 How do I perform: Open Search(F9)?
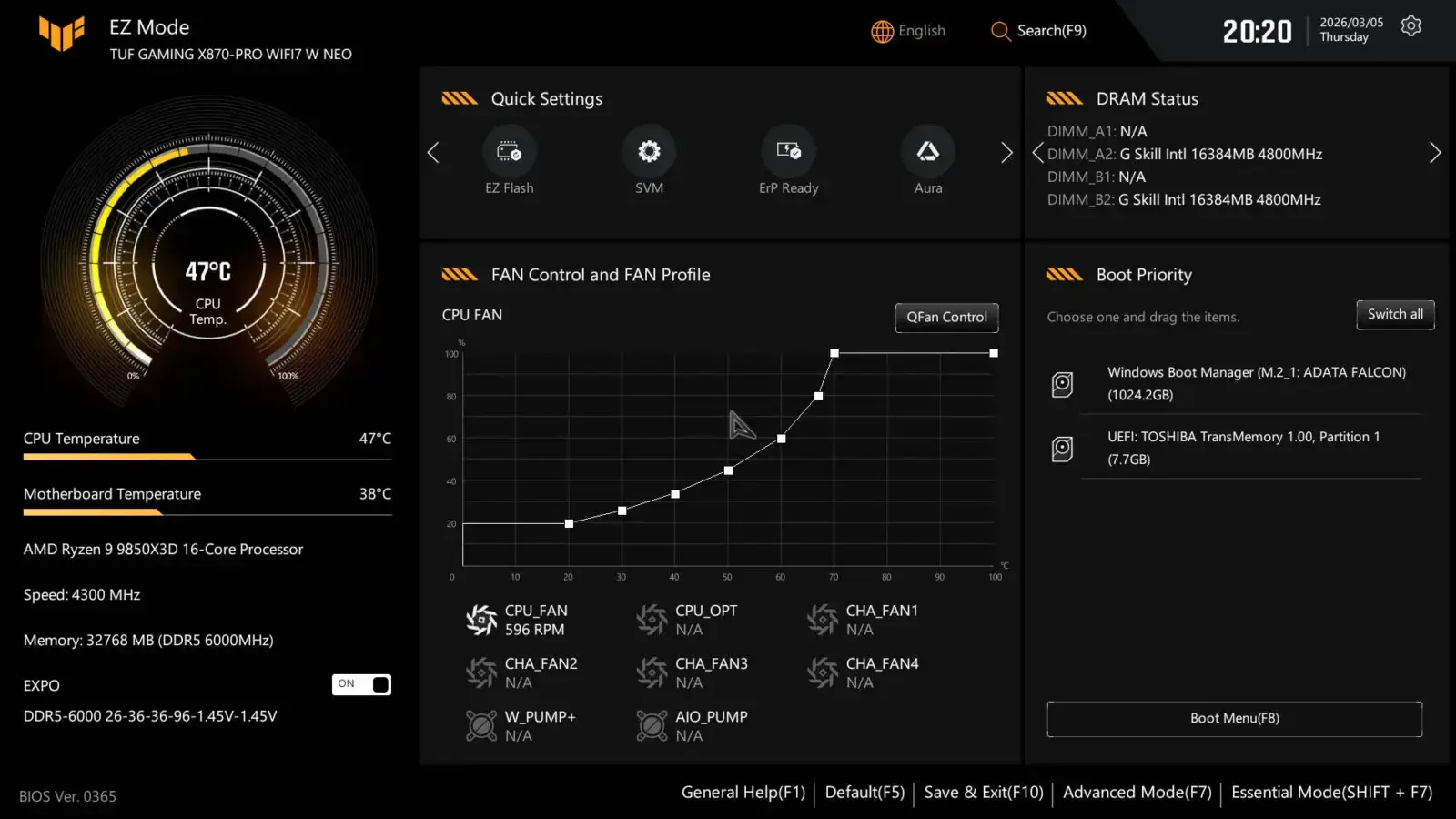(x=1052, y=31)
